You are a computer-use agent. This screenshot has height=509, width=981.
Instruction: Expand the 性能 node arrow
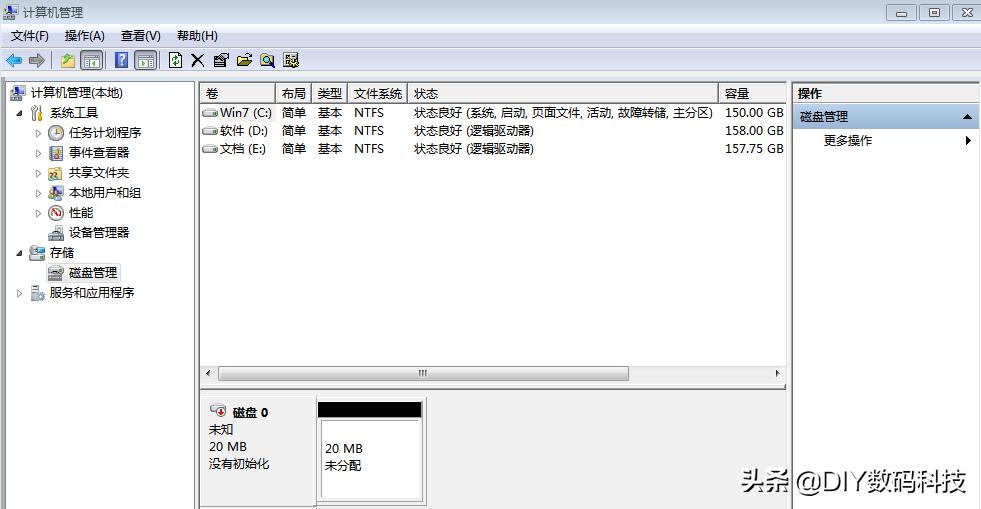click(x=38, y=213)
